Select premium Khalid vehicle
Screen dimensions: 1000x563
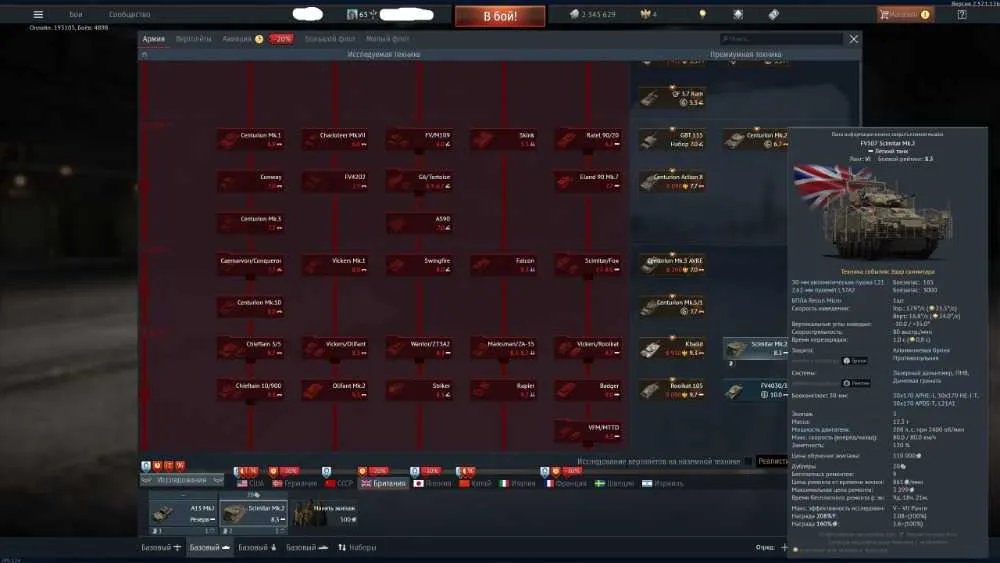pyautogui.click(x=672, y=348)
